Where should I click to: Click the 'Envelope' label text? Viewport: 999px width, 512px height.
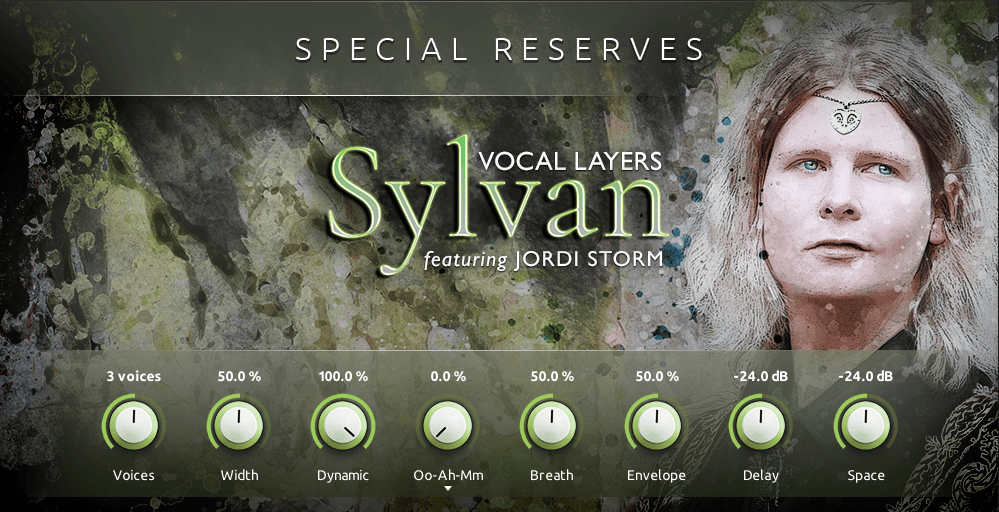pyautogui.click(x=656, y=476)
